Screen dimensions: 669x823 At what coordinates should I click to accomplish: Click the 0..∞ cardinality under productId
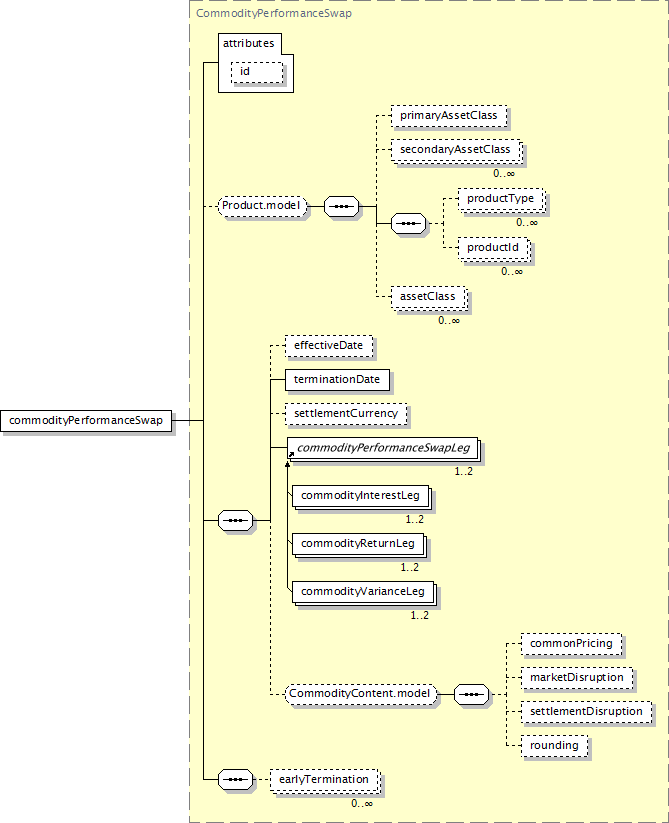(x=512, y=271)
